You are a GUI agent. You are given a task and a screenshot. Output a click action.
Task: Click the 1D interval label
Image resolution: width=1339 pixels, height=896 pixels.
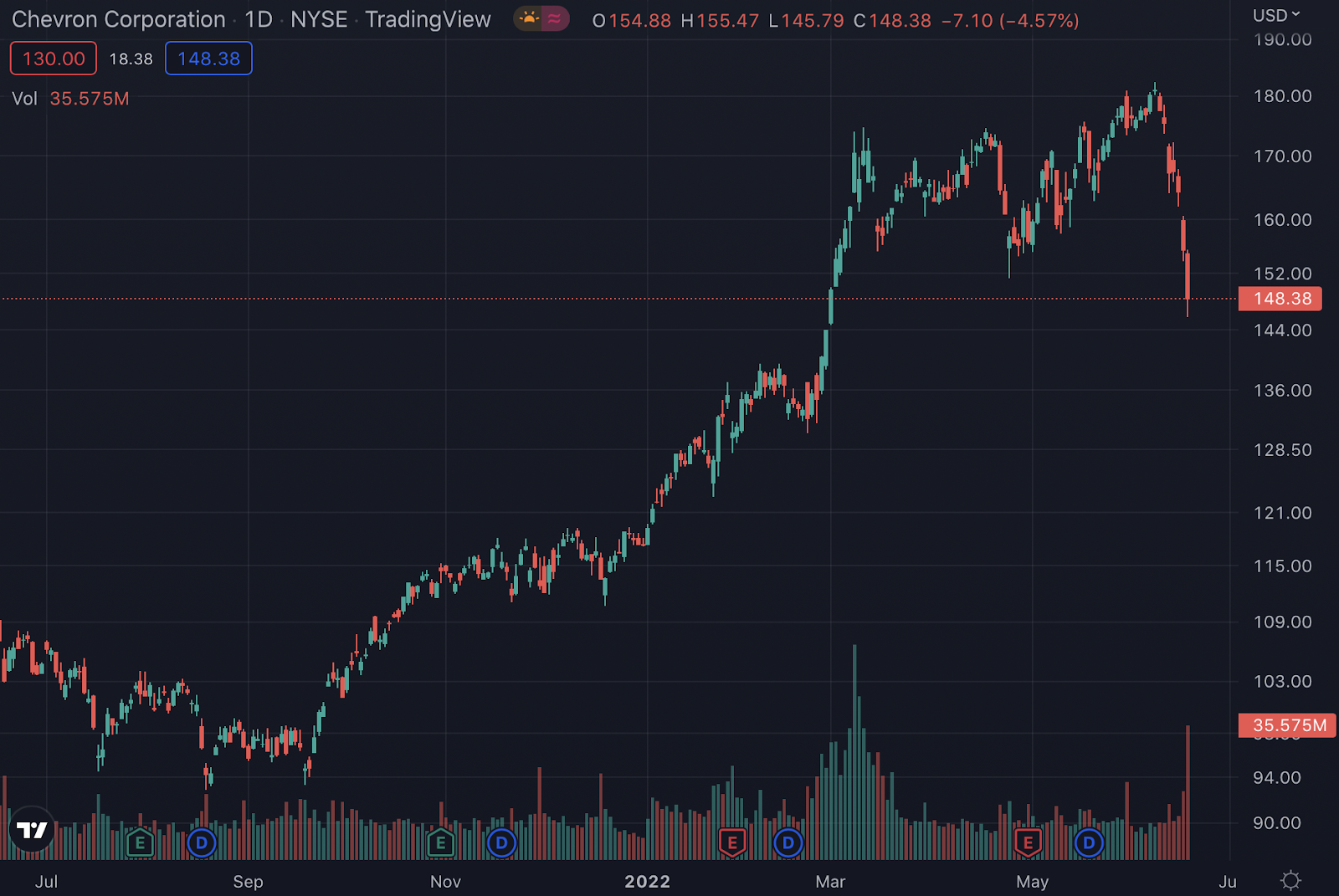259,19
